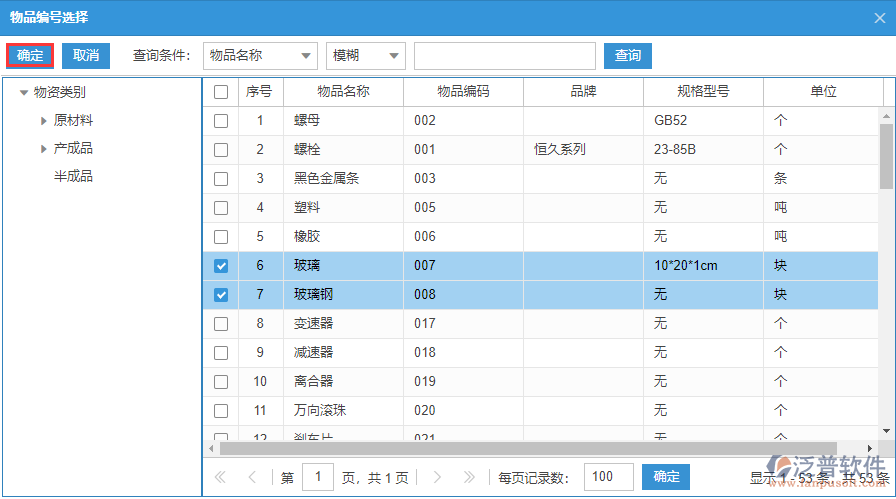This screenshot has width=896, height=499.
Task: Click the 查询 search button
Action: (628, 56)
